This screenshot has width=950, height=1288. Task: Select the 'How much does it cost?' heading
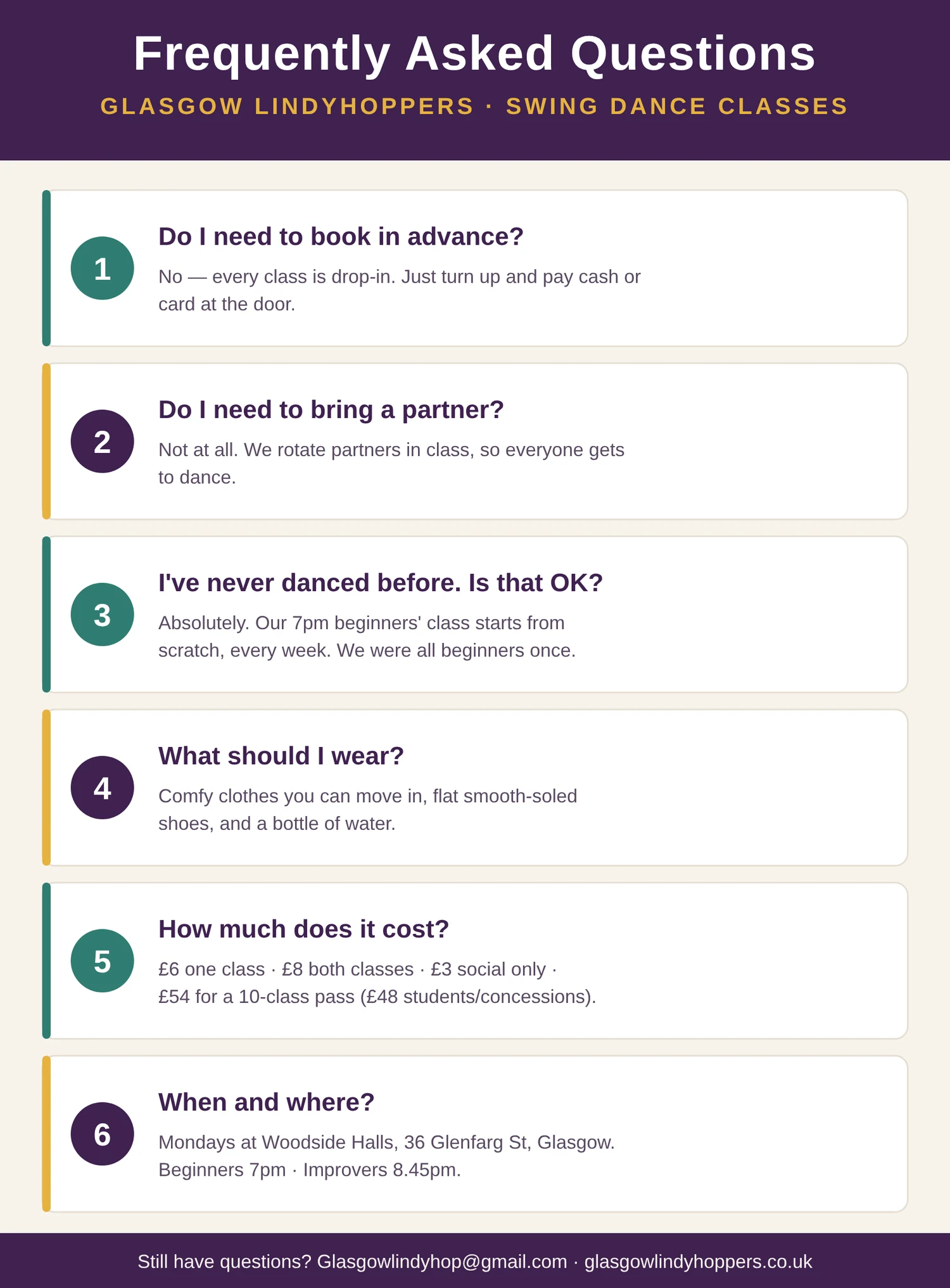pyautogui.click(x=304, y=929)
